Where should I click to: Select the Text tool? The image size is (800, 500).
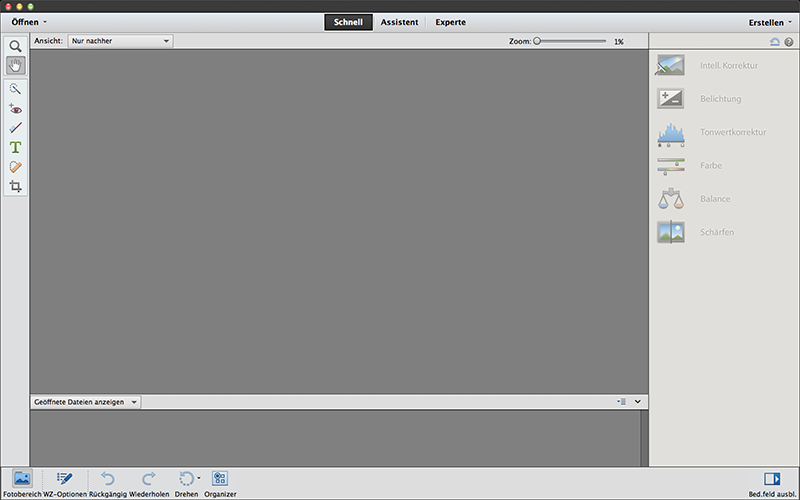[x=15, y=147]
